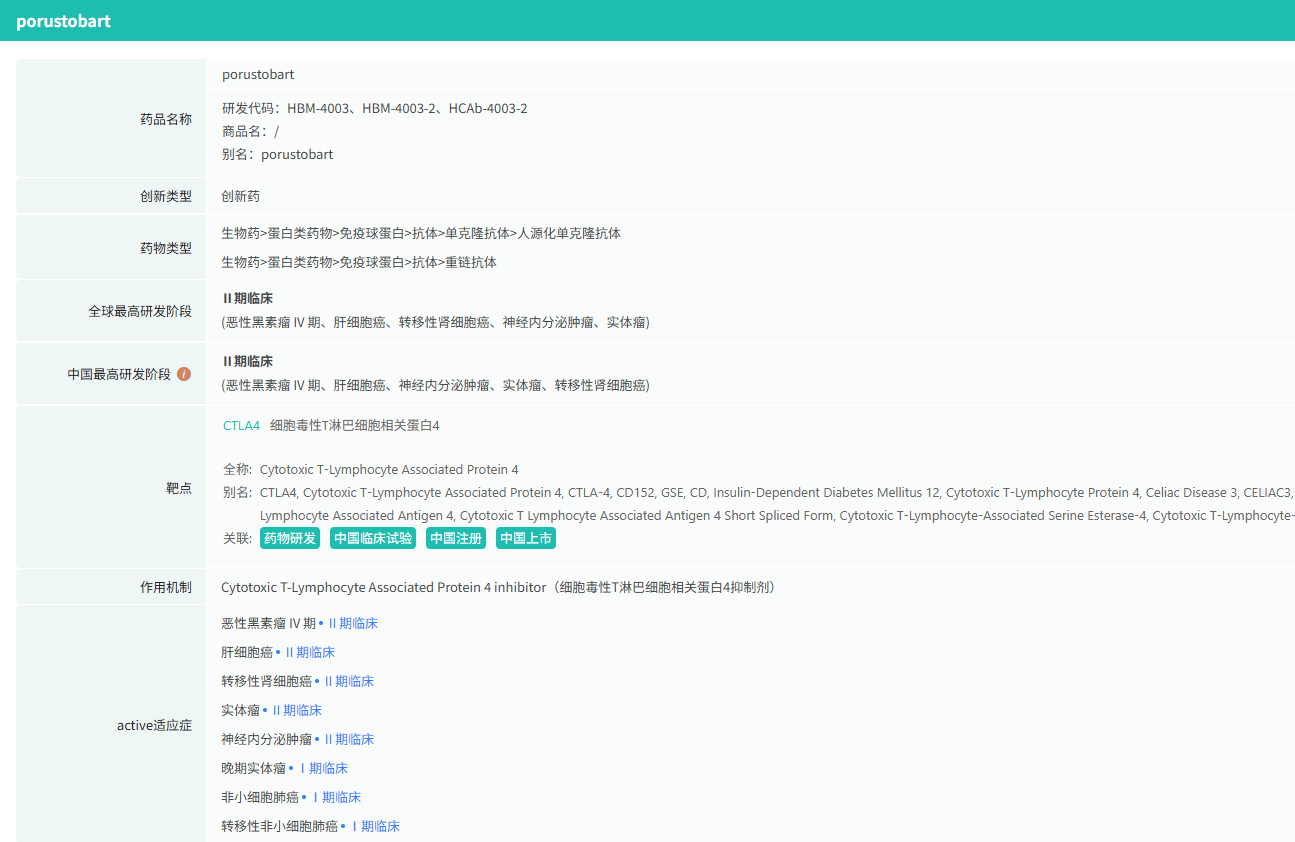1295x842 pixels.
Task: Click the 中国上市 tag button
Action: tap(526, 539)
